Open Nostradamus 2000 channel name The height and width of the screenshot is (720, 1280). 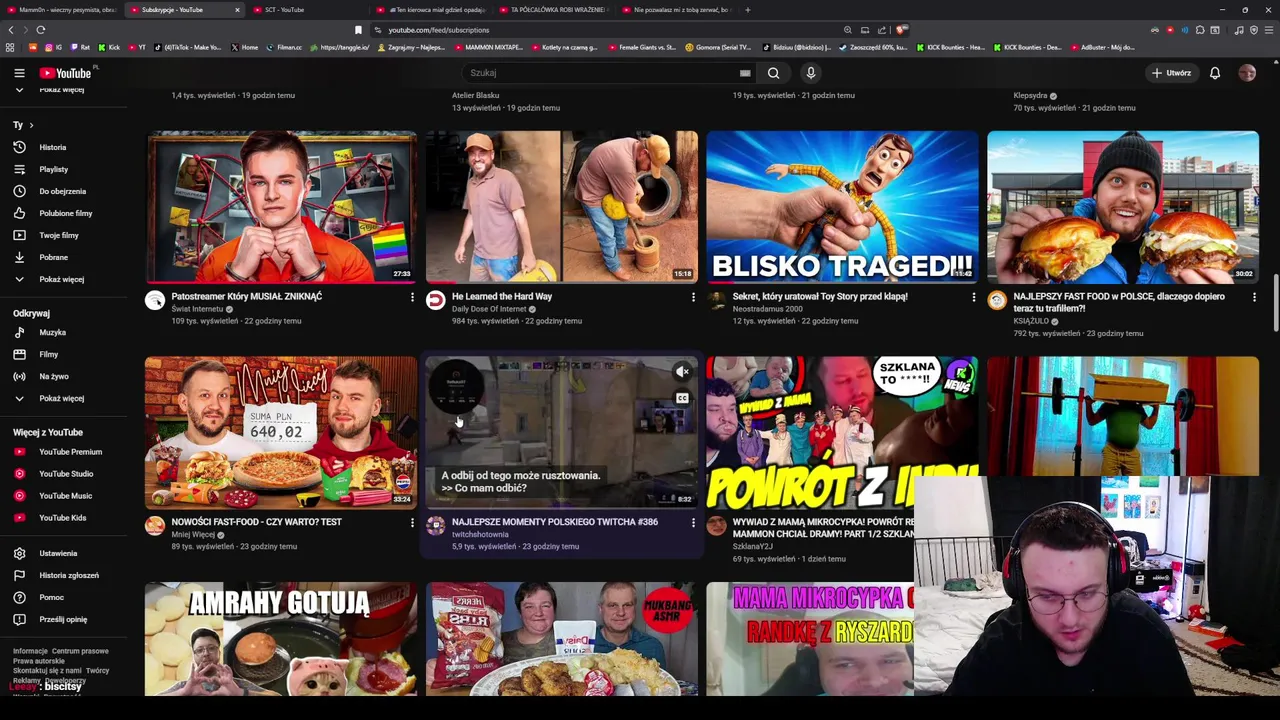[767, 309]
